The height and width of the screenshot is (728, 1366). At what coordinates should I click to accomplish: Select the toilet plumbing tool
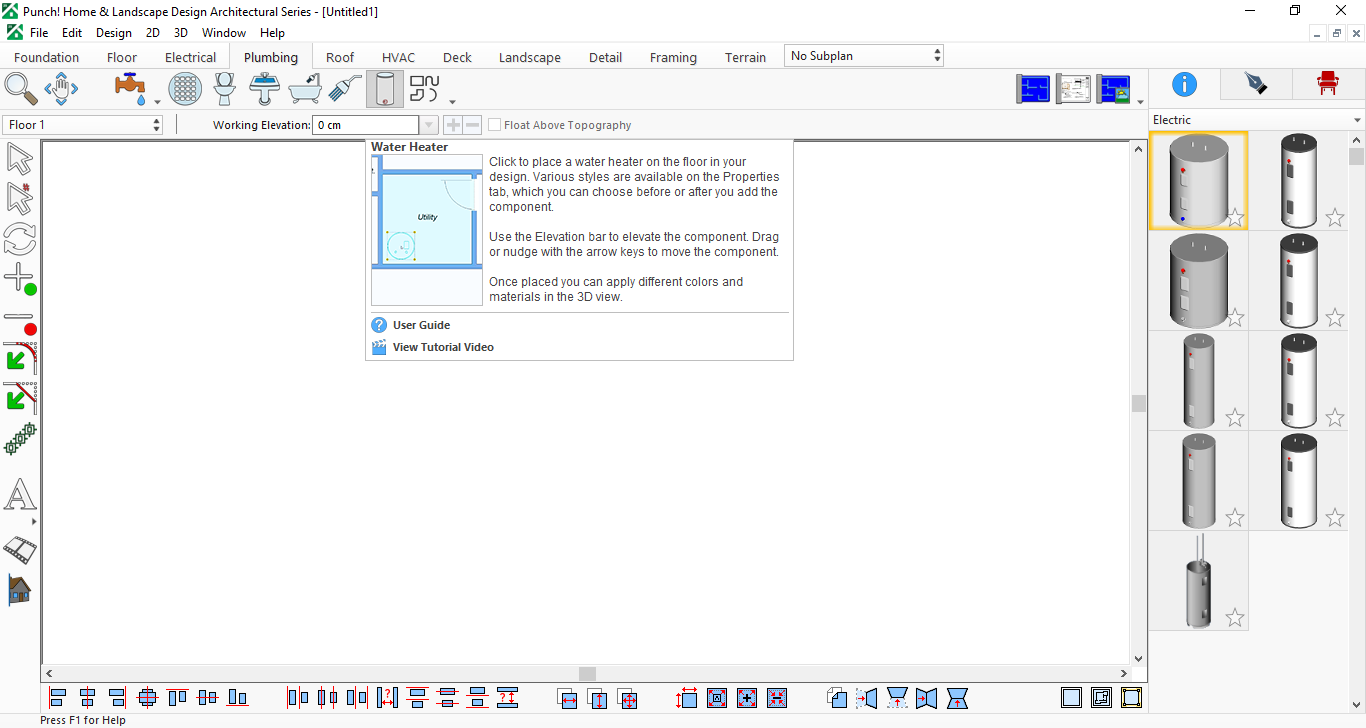pos(225,88)
